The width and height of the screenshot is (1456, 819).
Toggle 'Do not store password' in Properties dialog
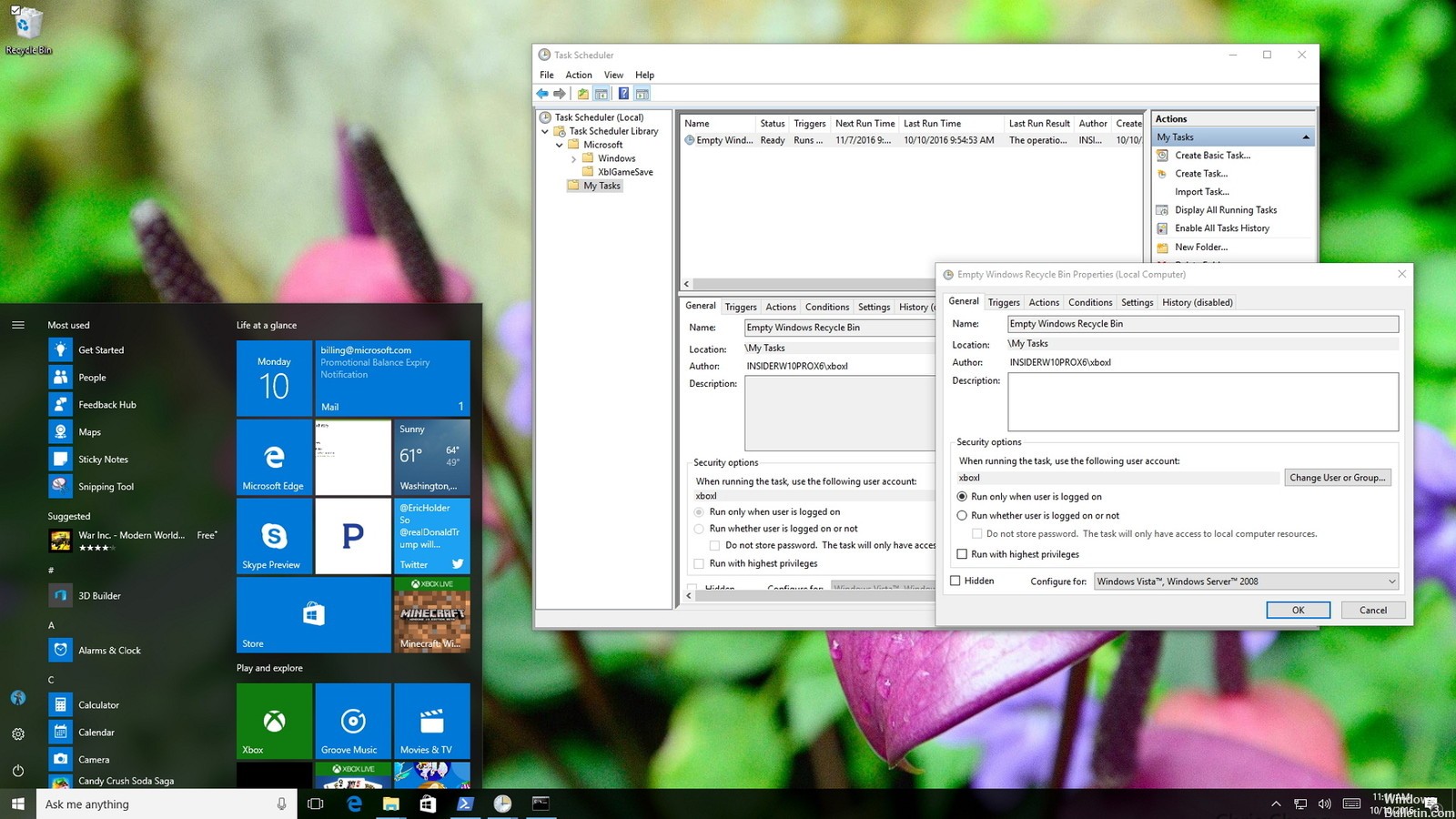(x=977, y=534)
